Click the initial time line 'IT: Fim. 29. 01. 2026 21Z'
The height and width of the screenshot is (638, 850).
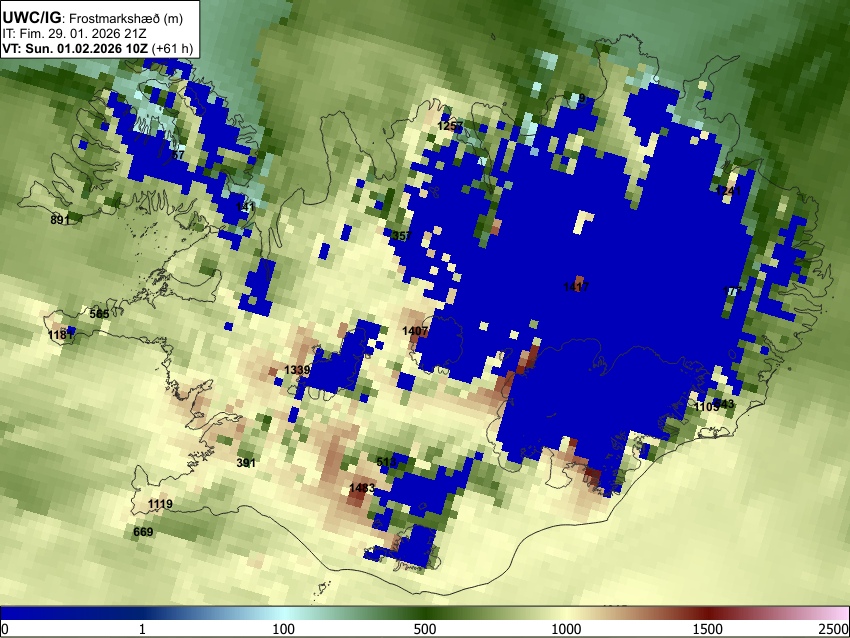pos(74,34)
